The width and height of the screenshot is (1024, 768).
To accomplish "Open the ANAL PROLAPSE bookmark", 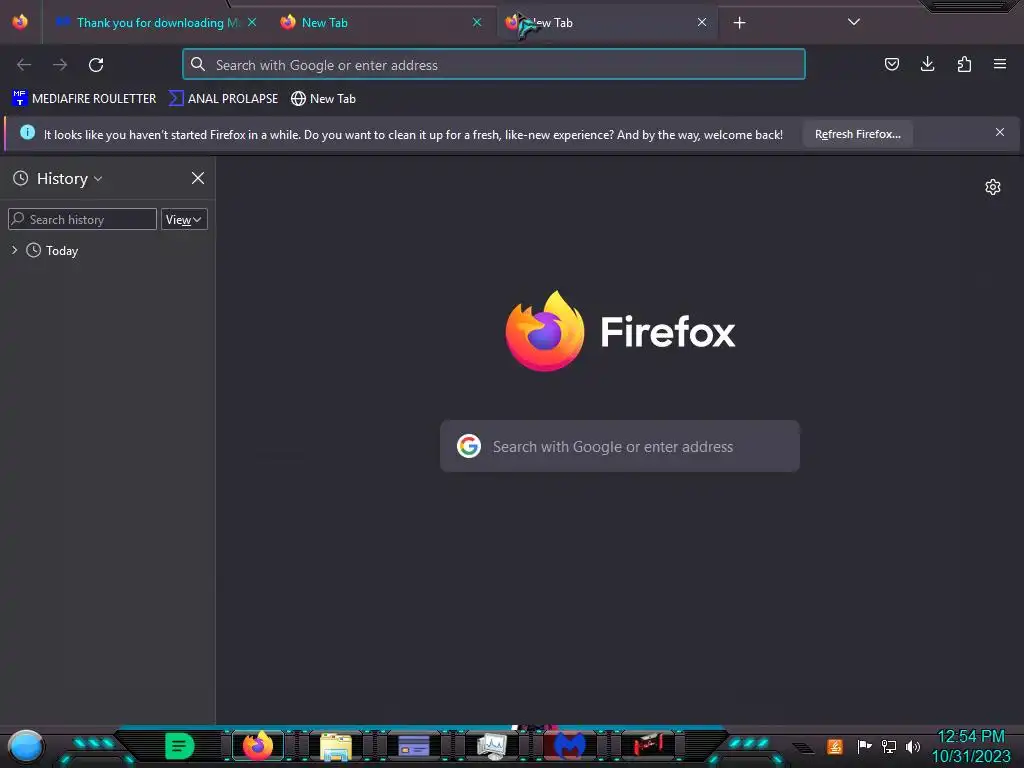I will click(223, 99).
